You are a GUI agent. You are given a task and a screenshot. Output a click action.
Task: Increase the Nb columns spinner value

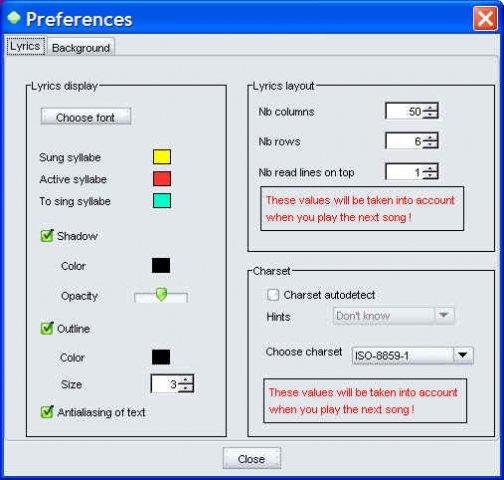click(x=430, y=107)
